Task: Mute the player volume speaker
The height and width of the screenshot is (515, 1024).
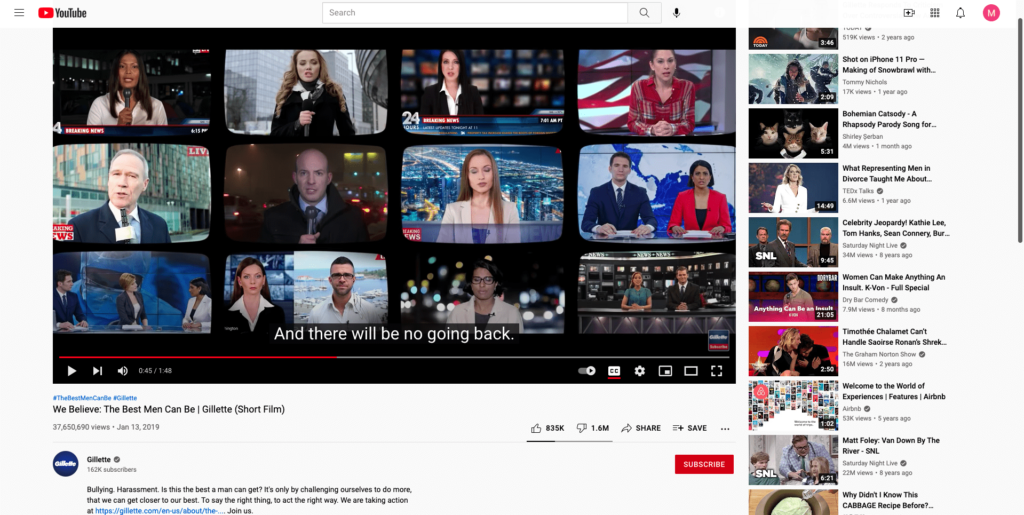Action: tap(123, 371)
